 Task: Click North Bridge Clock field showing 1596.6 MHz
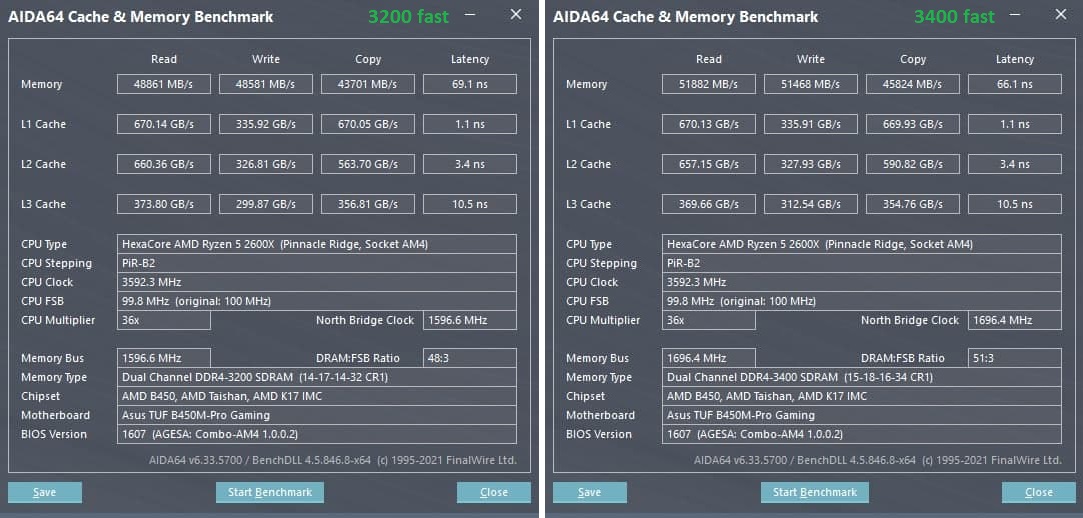470,320
